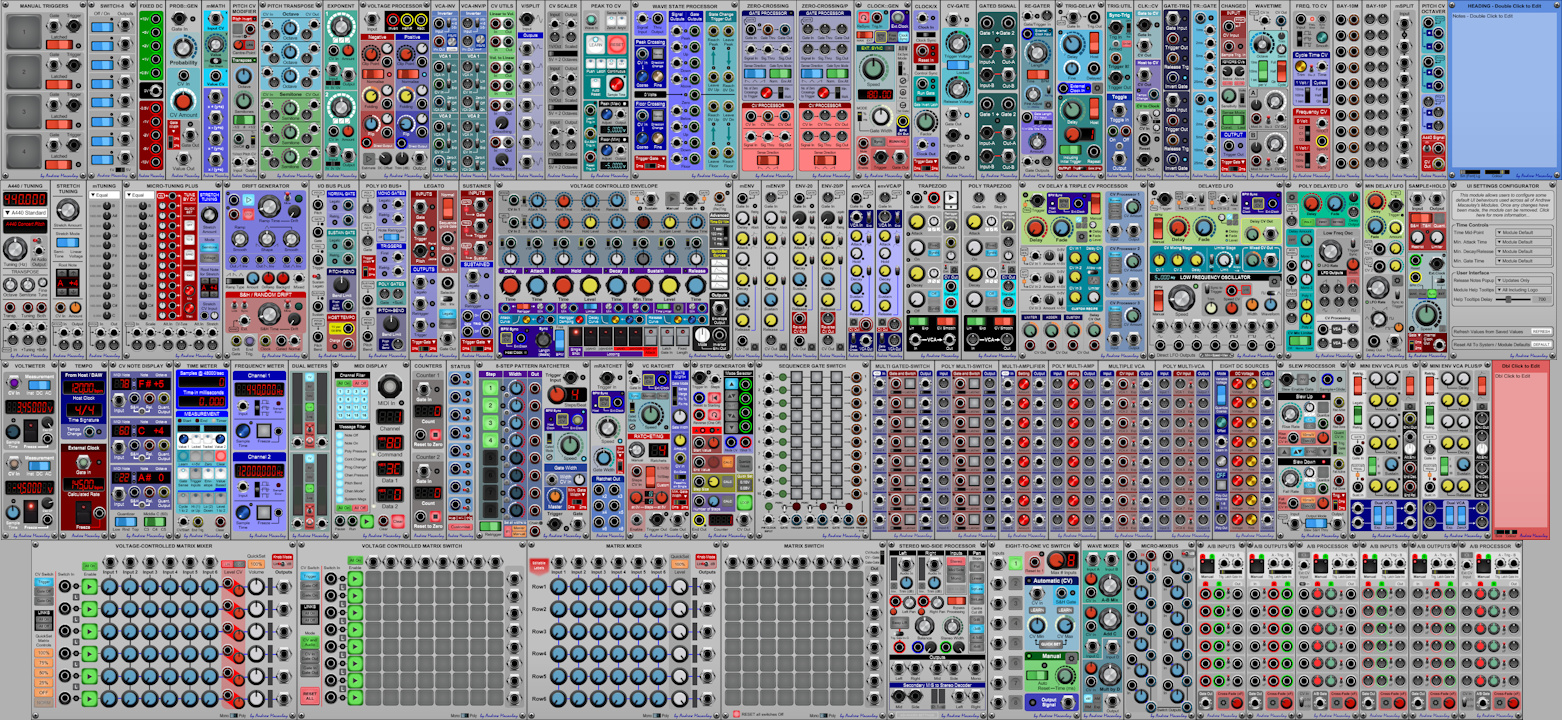
Task: Toggle the Latched switch for trigger 1
Action: 59,43
